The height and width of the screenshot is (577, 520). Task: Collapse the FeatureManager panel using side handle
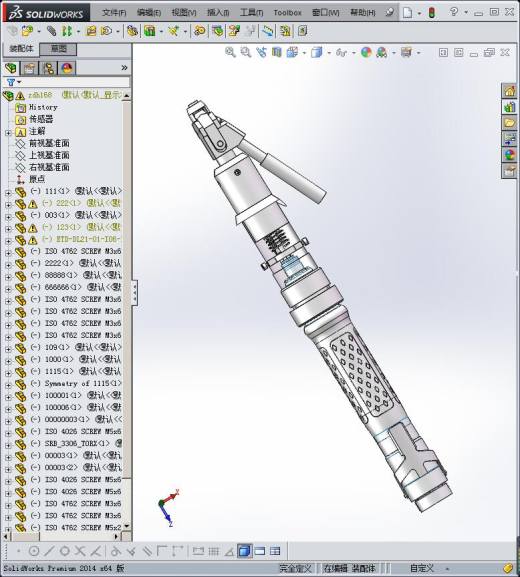(135, 293)
